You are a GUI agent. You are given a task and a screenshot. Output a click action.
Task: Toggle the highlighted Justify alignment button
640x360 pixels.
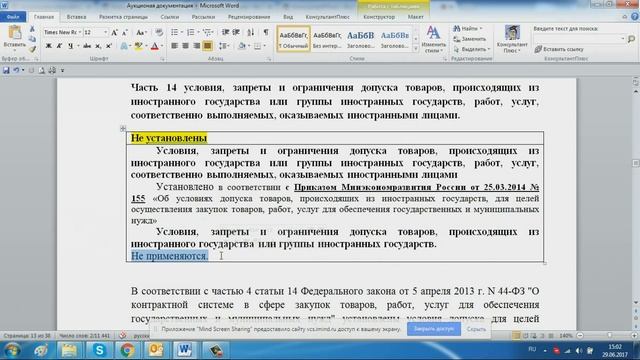pos(207,46)
